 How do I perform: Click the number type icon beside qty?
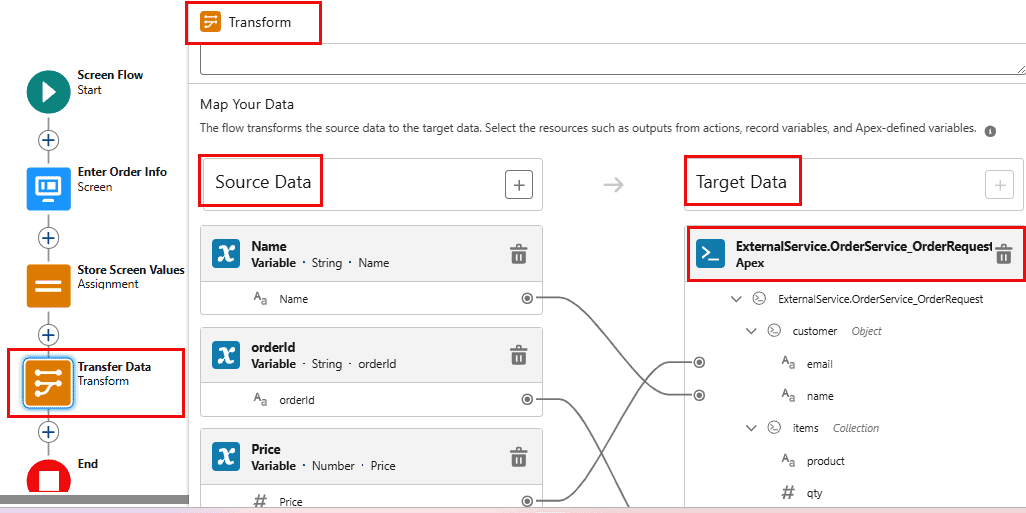[x=789, y=493]
